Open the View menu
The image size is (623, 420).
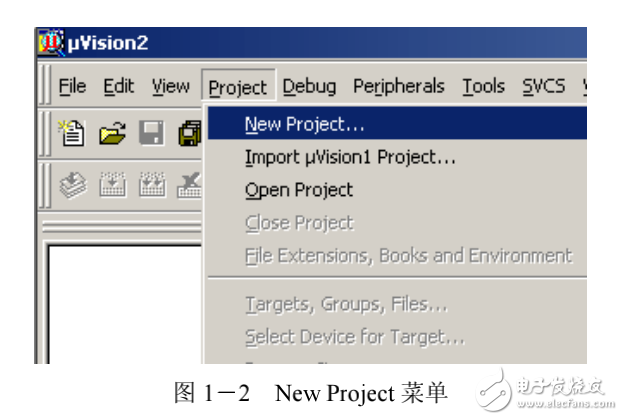[171, 87]
